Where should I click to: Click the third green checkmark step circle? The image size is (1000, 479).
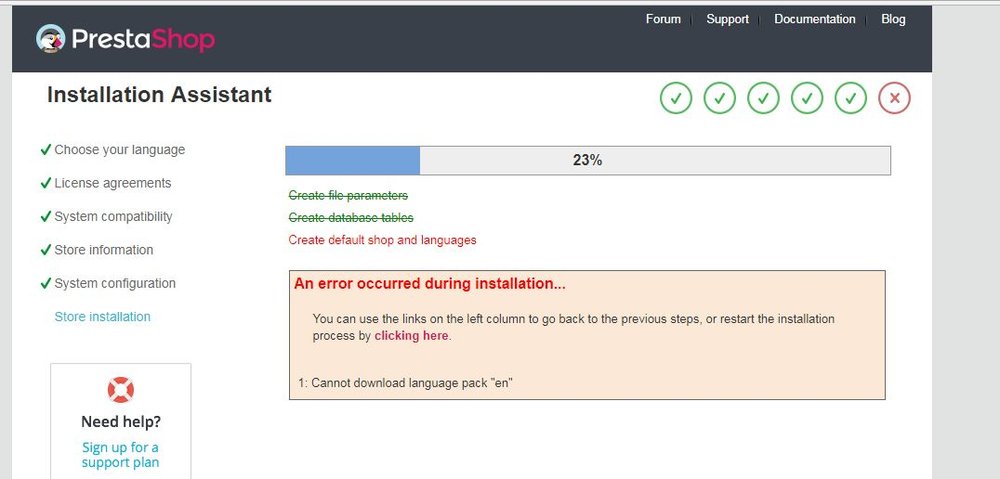coord(763,98)
